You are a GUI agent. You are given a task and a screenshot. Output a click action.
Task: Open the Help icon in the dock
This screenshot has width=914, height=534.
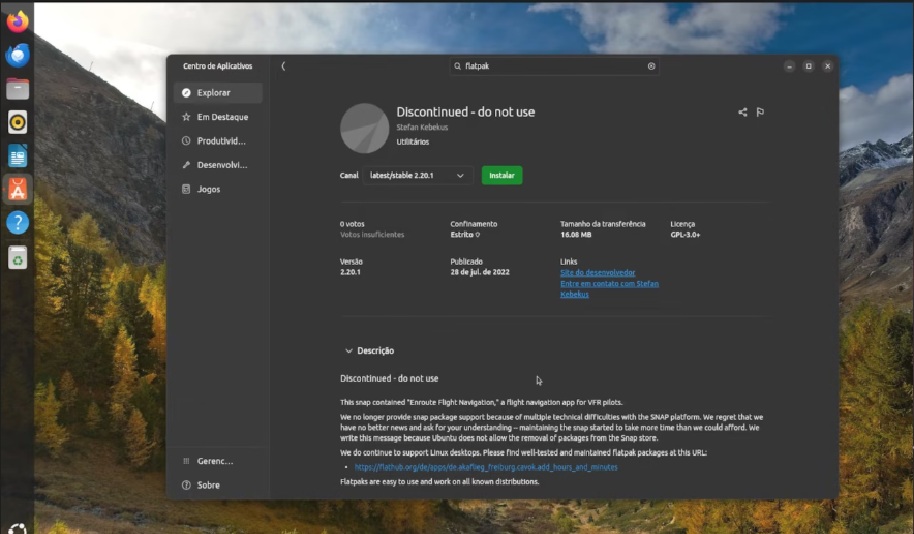[18, 223]
